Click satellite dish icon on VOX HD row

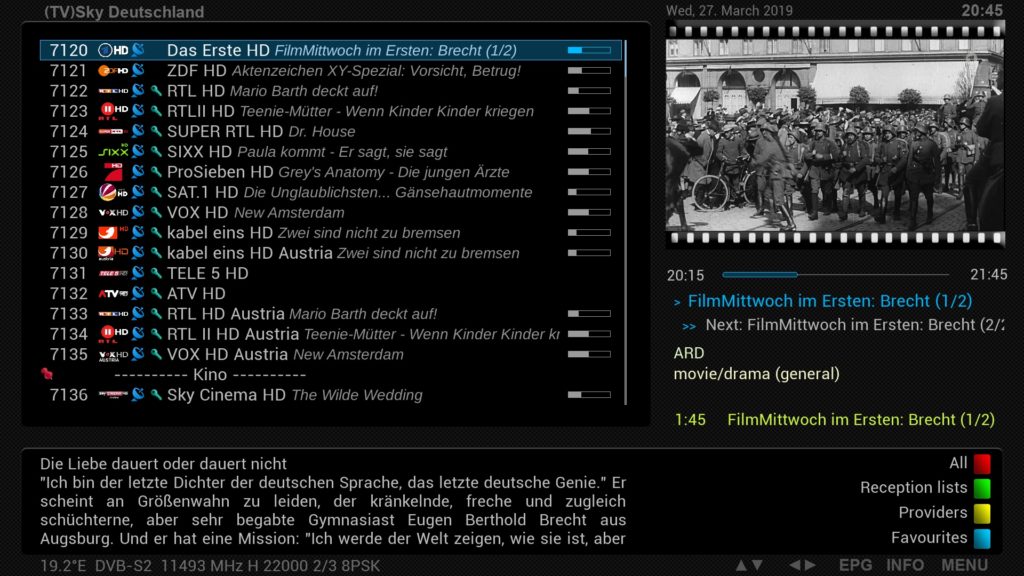[x=138, y=213]
